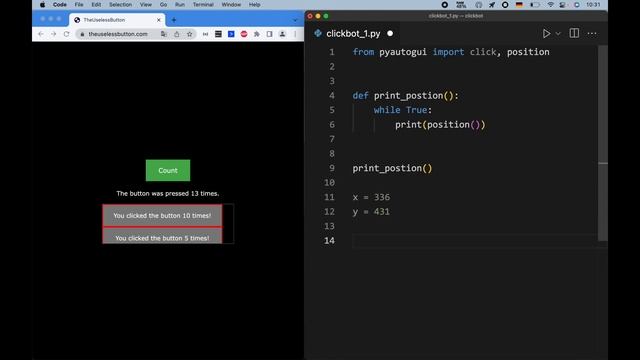Viewport: 640px width, 360px height.
Task: Open a new Chrome tab
Action: 174,20
